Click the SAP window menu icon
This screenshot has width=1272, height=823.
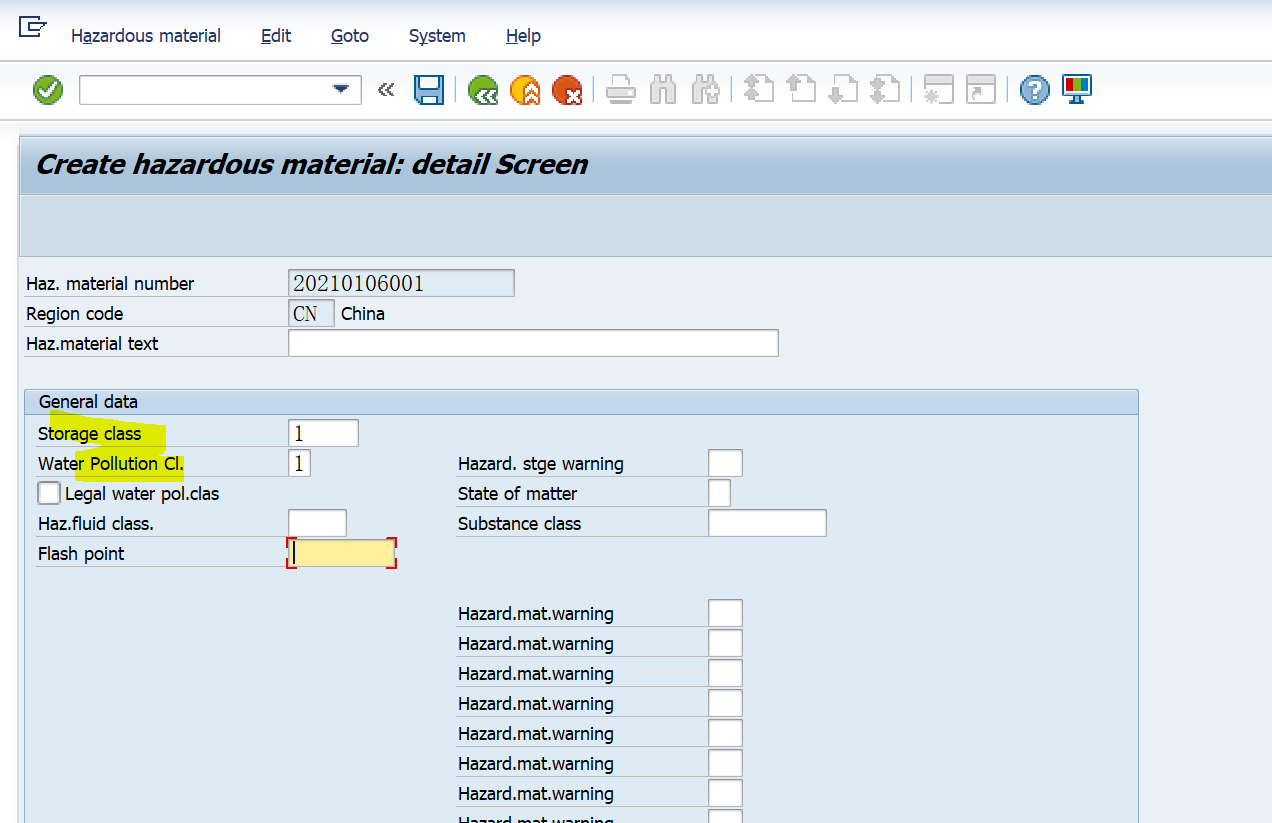pyautogui.click(x=33, y=27)
